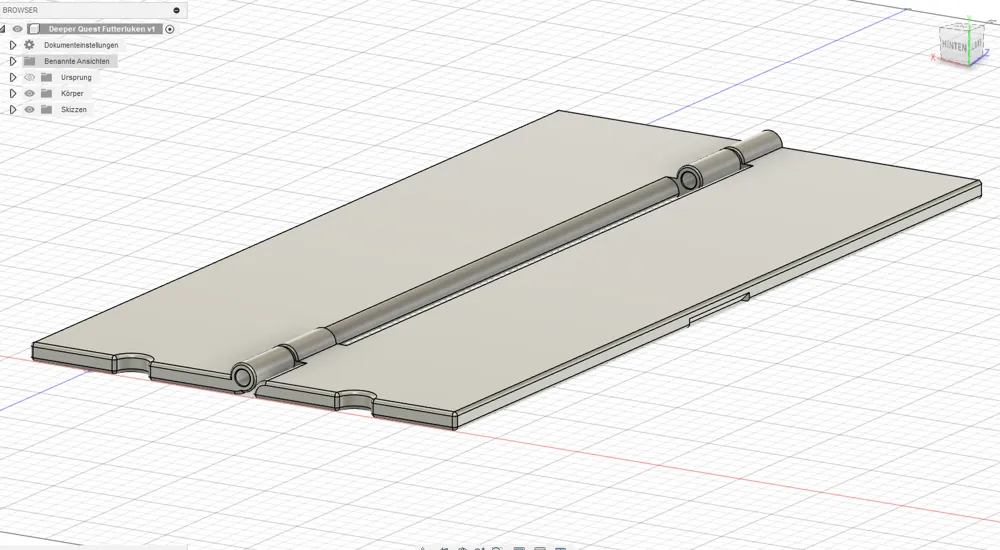
Task: Hide the Körper folder via eye icon
Action: tap(29, 93)
